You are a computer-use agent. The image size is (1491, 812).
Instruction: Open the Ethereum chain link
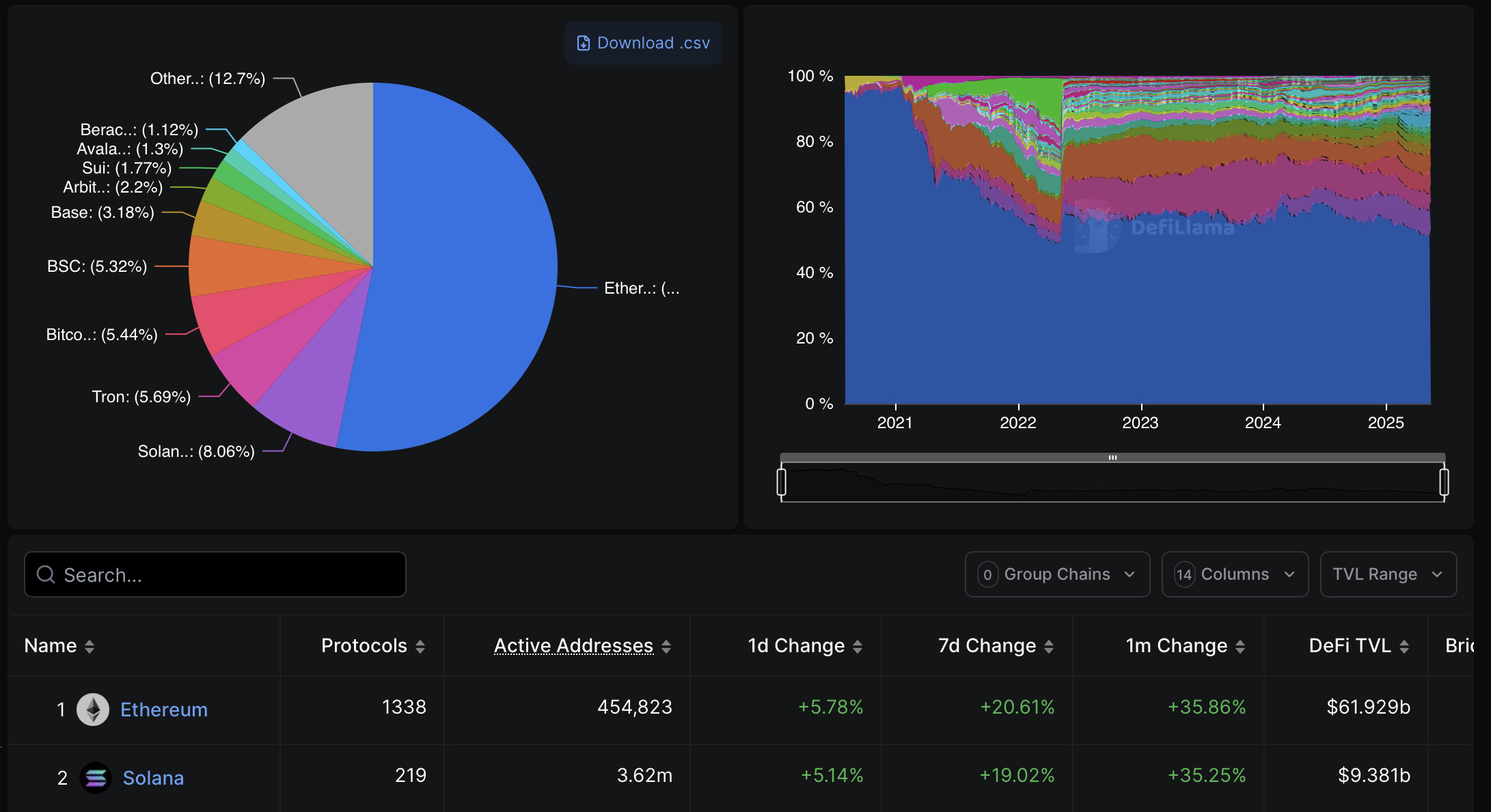pos(164,710)
